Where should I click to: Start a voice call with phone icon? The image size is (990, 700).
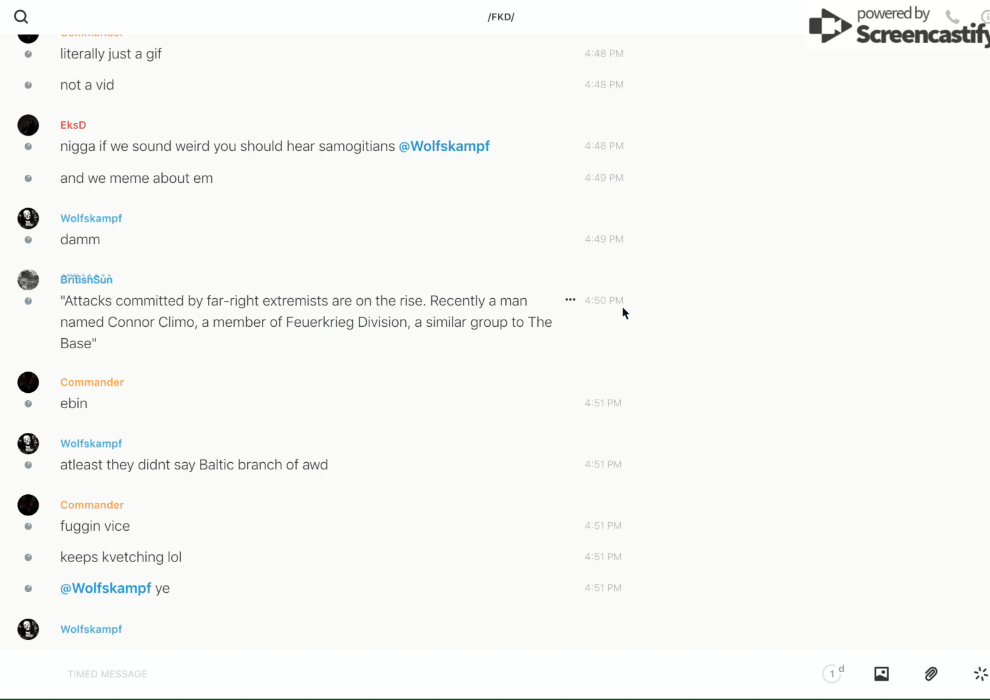point(952,17)
